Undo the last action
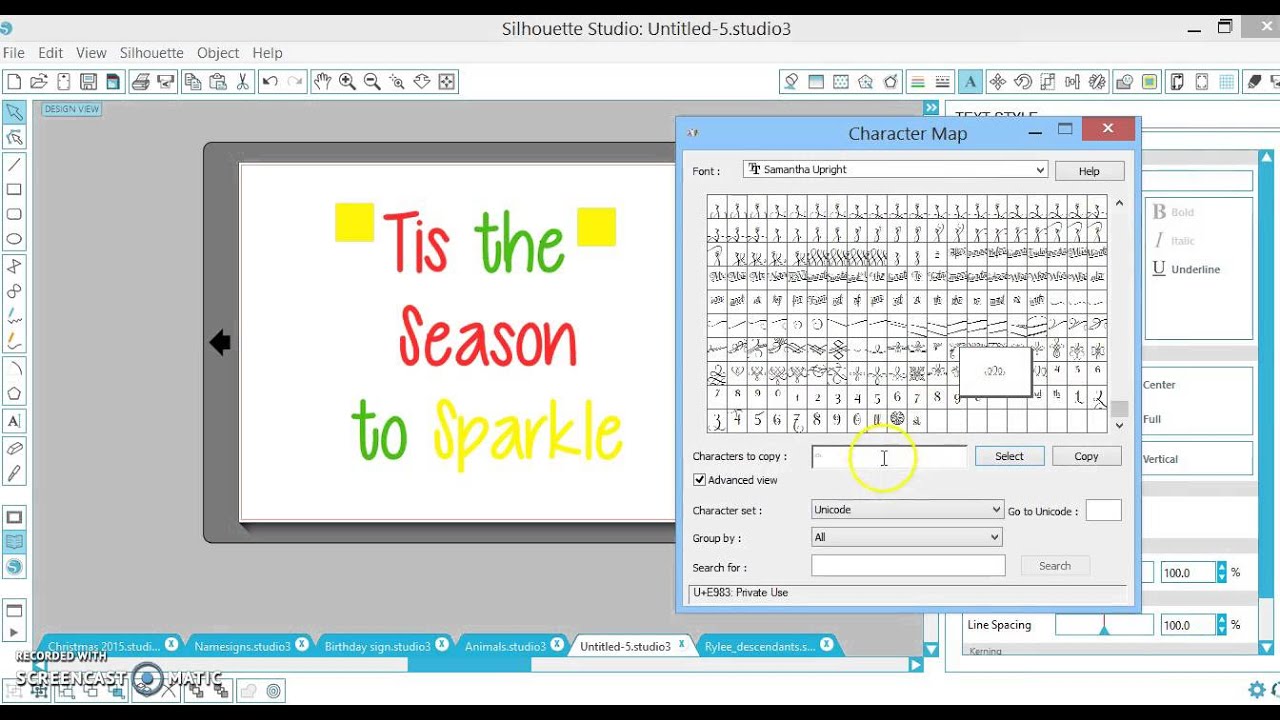 tap(270, 82)
